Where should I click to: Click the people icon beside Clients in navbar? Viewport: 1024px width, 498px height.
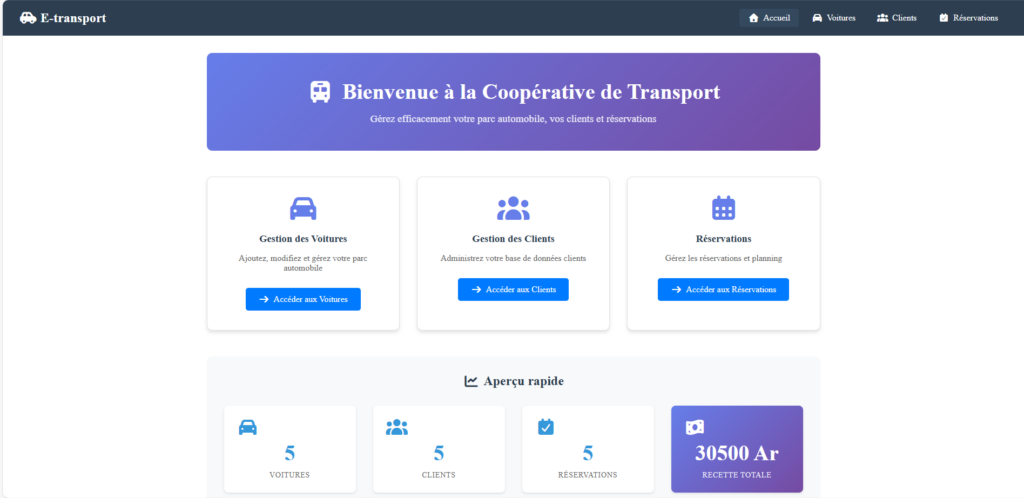coord(882,18)
